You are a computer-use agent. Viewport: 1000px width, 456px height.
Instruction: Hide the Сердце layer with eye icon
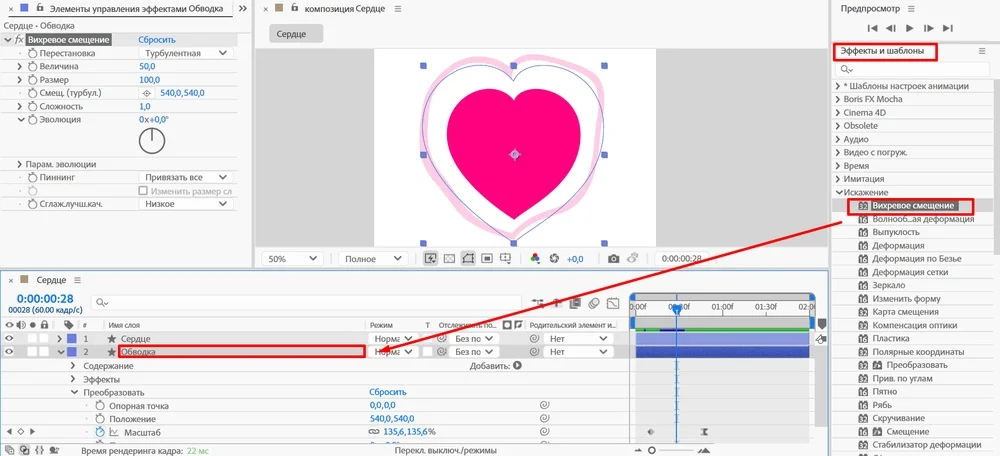(10, 339)
